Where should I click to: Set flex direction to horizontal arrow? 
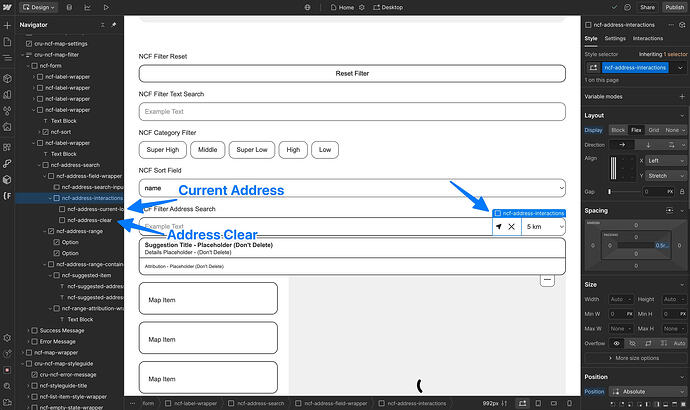[622, 145]
